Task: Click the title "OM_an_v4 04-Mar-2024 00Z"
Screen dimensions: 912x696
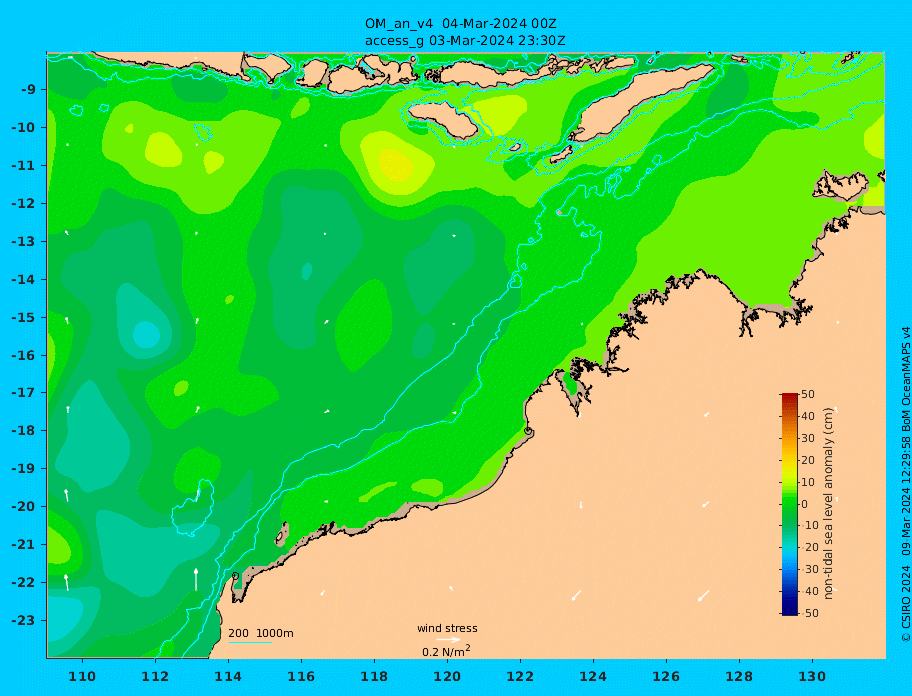Action: (x=461, y=24)
